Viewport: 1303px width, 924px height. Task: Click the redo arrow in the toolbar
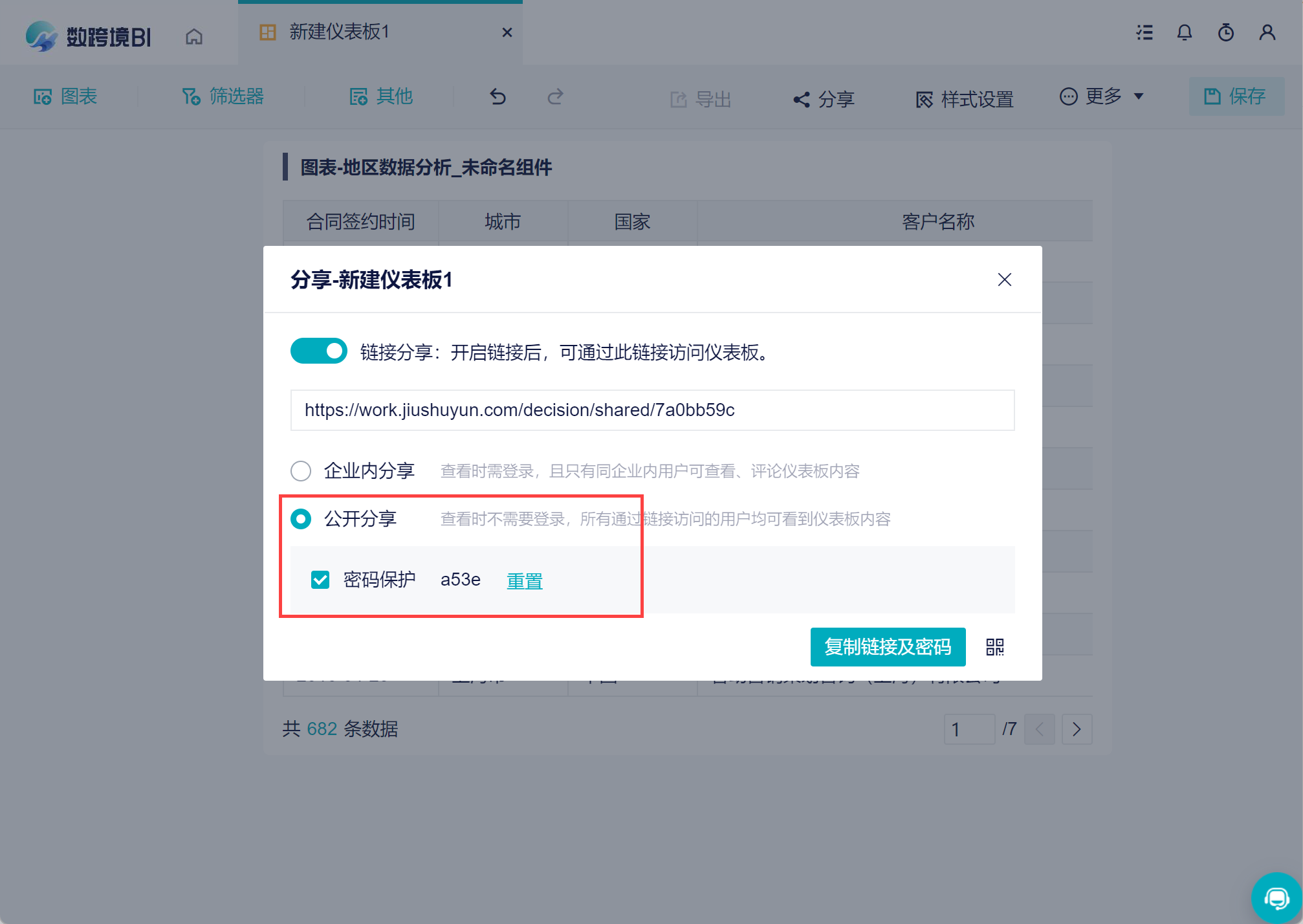[x=555, y=97]
